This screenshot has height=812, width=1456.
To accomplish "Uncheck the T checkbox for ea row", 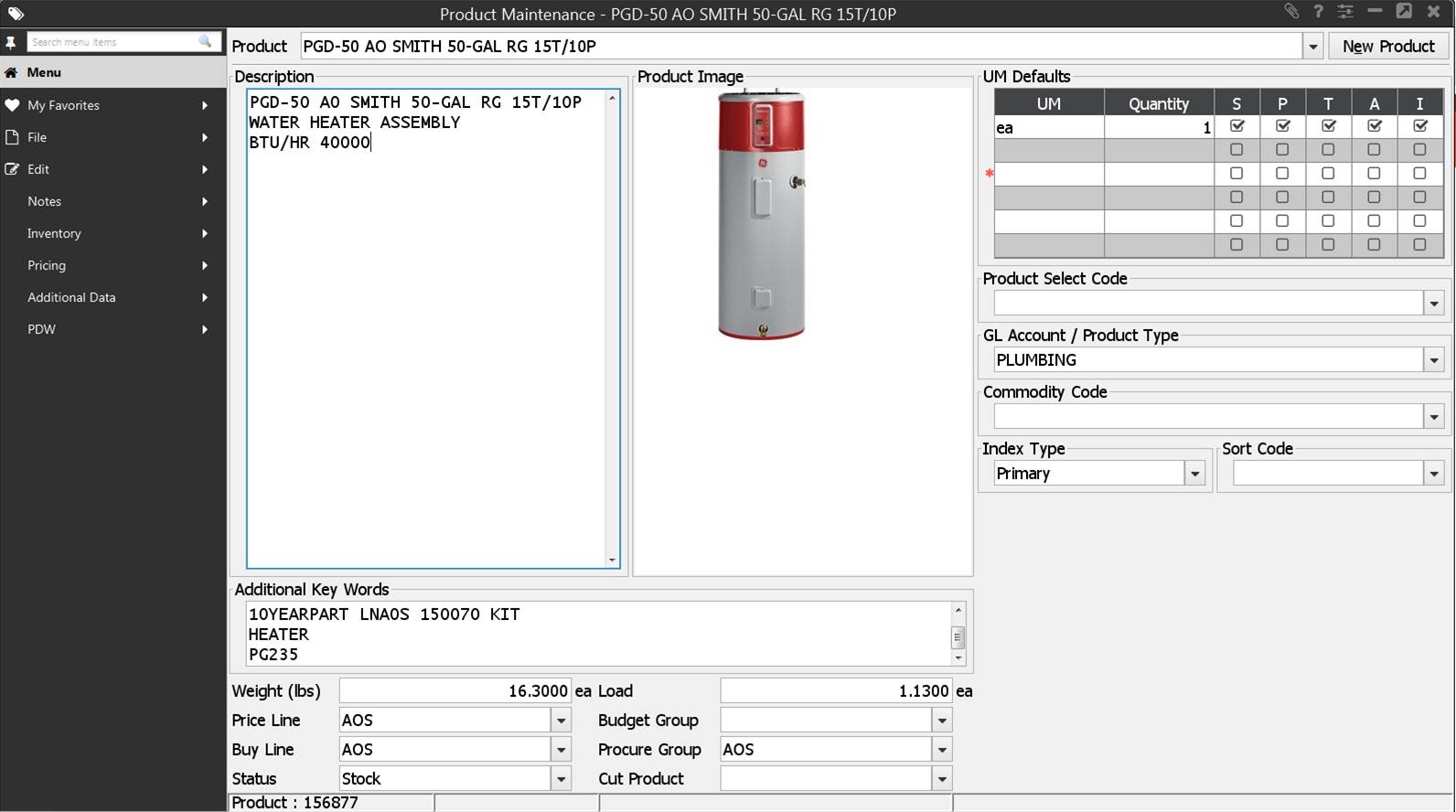I will click(x=1328, y=126).
